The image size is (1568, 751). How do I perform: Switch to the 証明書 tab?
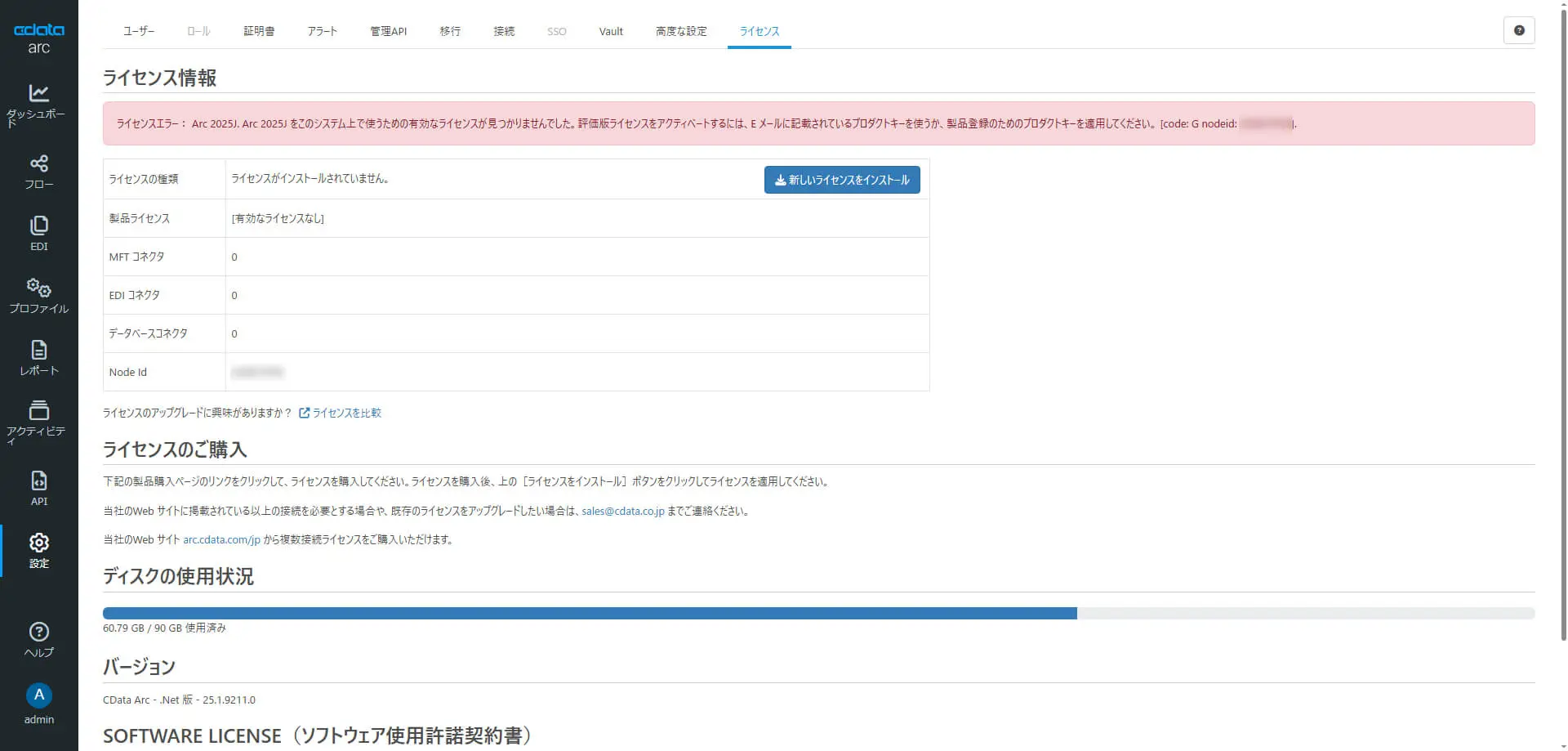(x=259, y=31)
